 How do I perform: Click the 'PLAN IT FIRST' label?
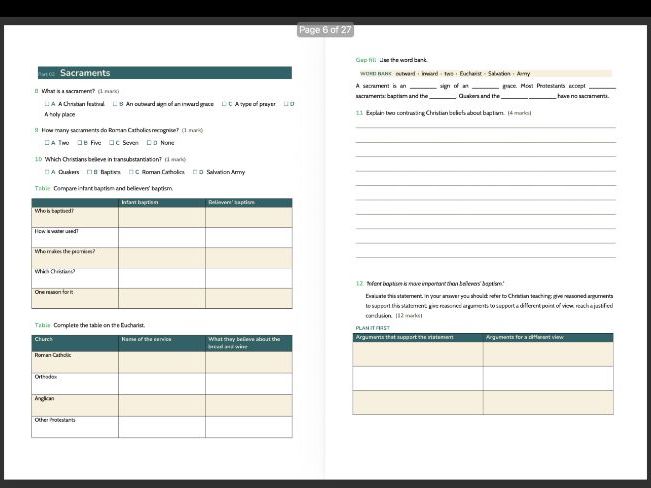[x=372, y=328]
